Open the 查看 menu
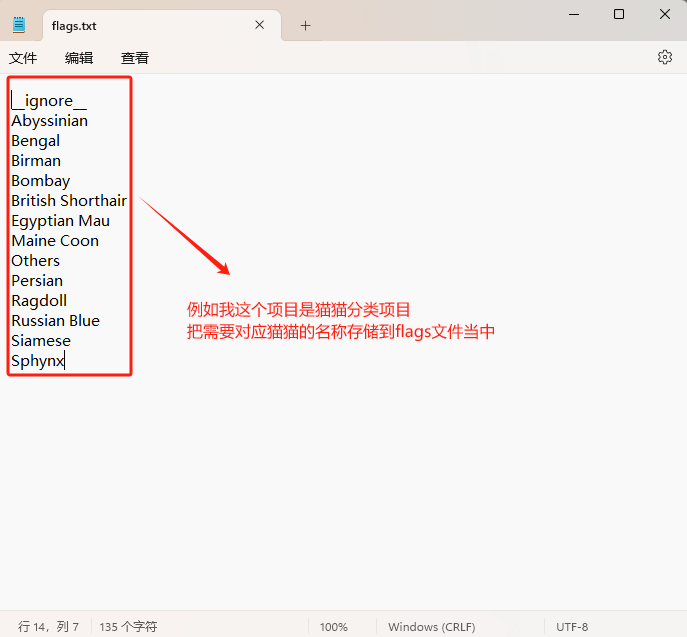 pos(135,58)
